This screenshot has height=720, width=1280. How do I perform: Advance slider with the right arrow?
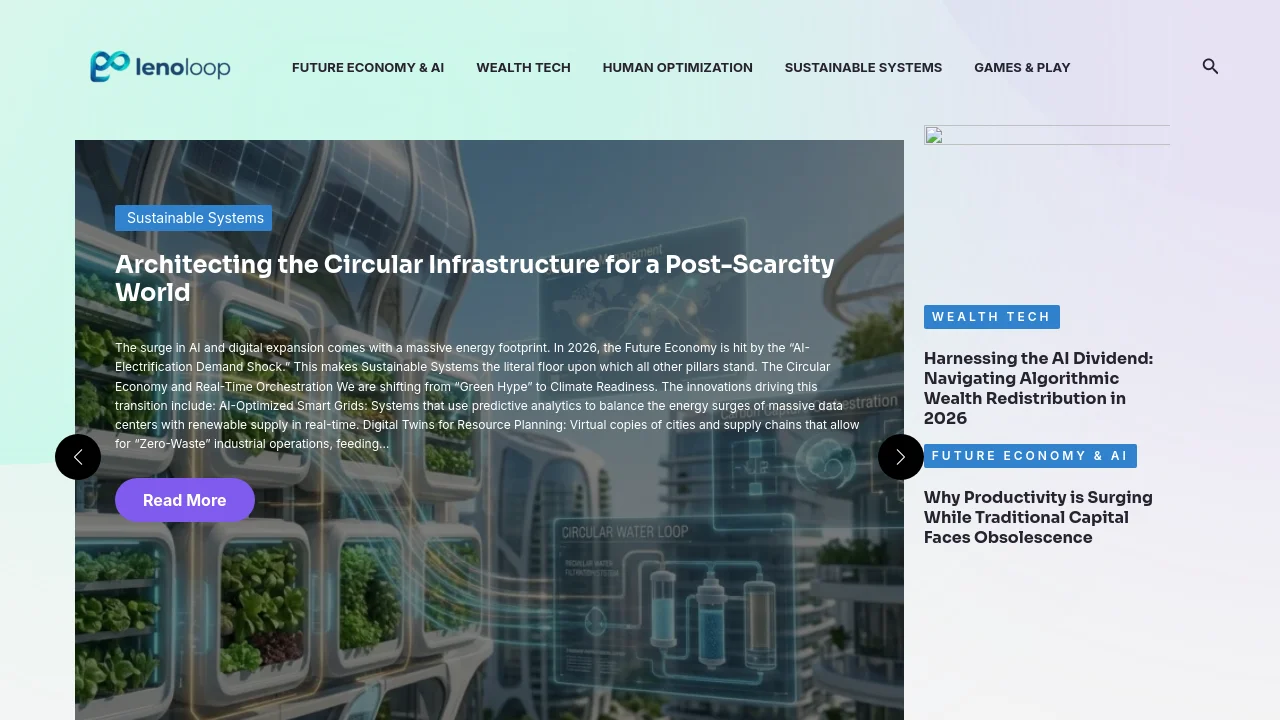click(900, 457)
